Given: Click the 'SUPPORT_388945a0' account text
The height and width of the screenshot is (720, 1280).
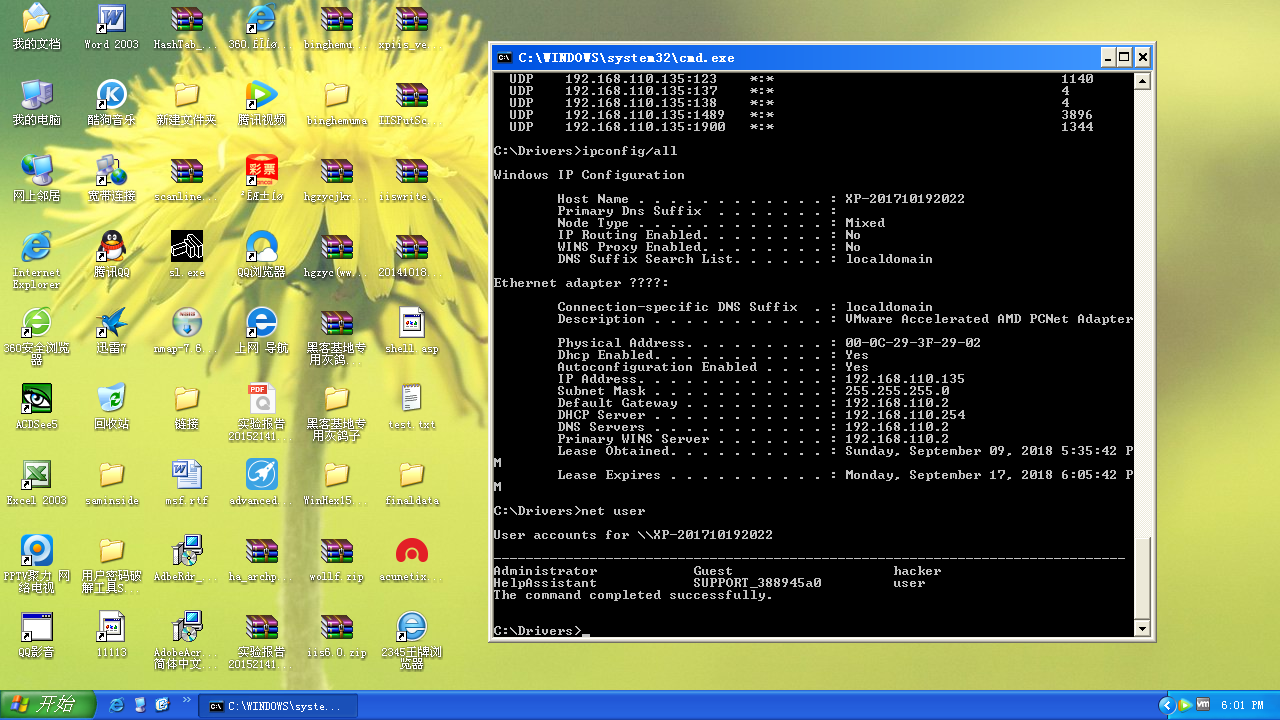Looking at the screenshot, I should coord(757,583).
